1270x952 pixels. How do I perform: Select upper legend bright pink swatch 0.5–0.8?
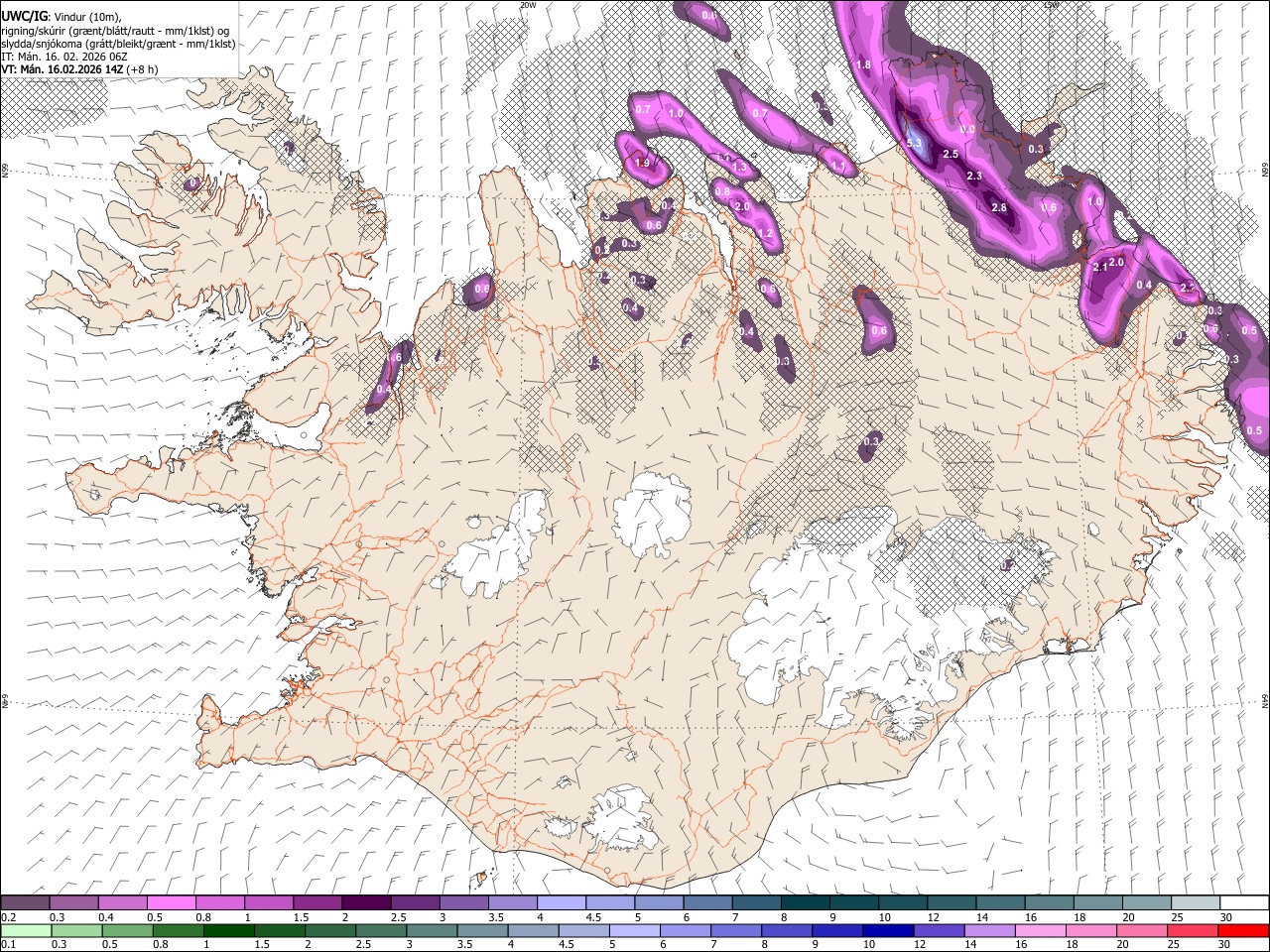[x=171, y=902]
